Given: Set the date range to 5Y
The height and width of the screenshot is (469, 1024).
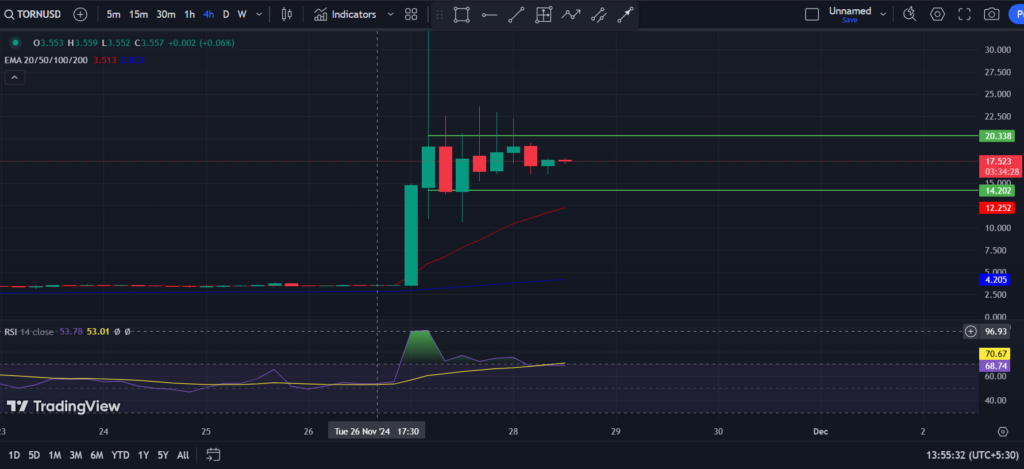Looking at the screenshot, I should [163, 455].
